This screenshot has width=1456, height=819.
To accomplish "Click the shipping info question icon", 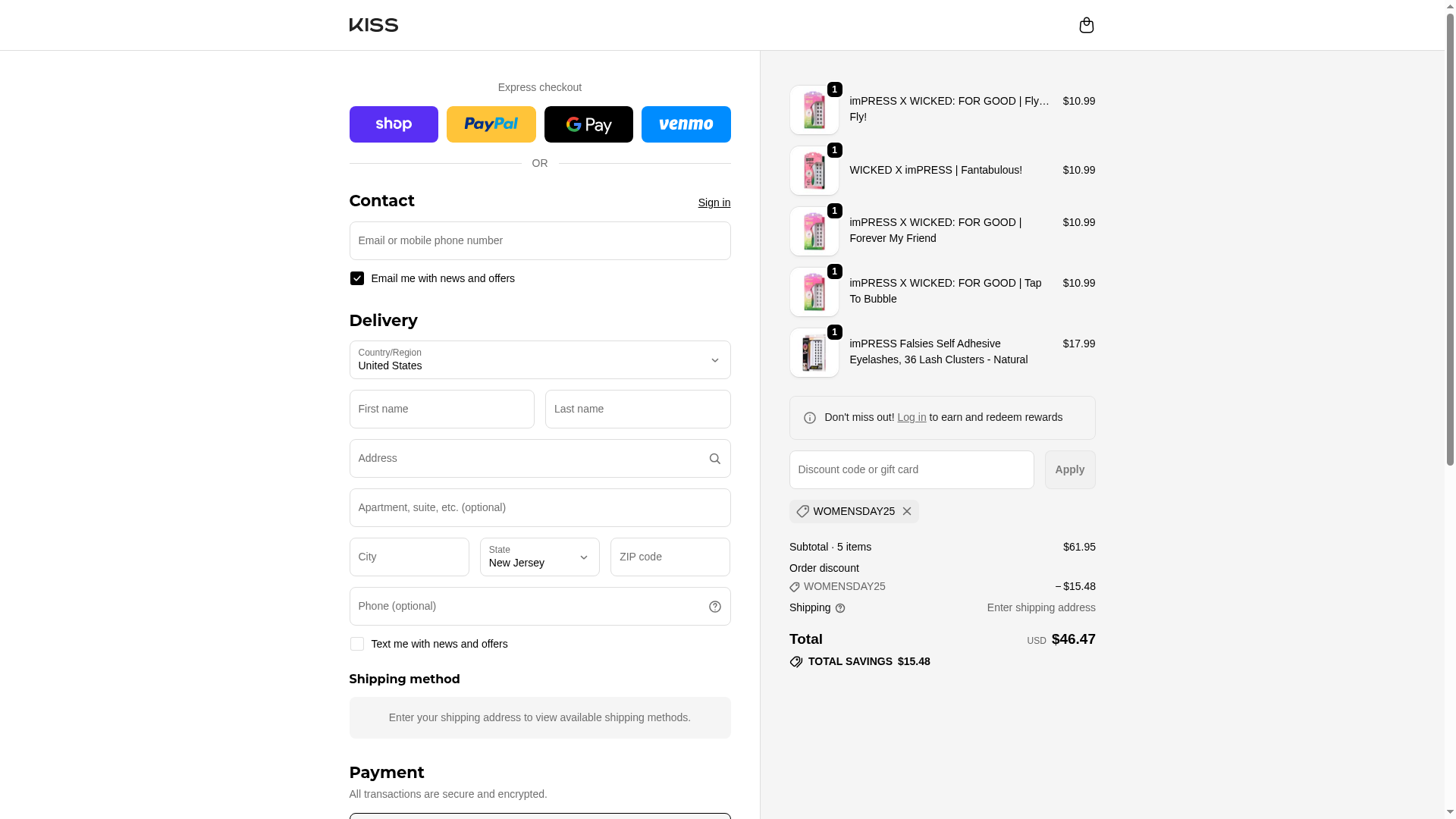I will click(840, 608).
